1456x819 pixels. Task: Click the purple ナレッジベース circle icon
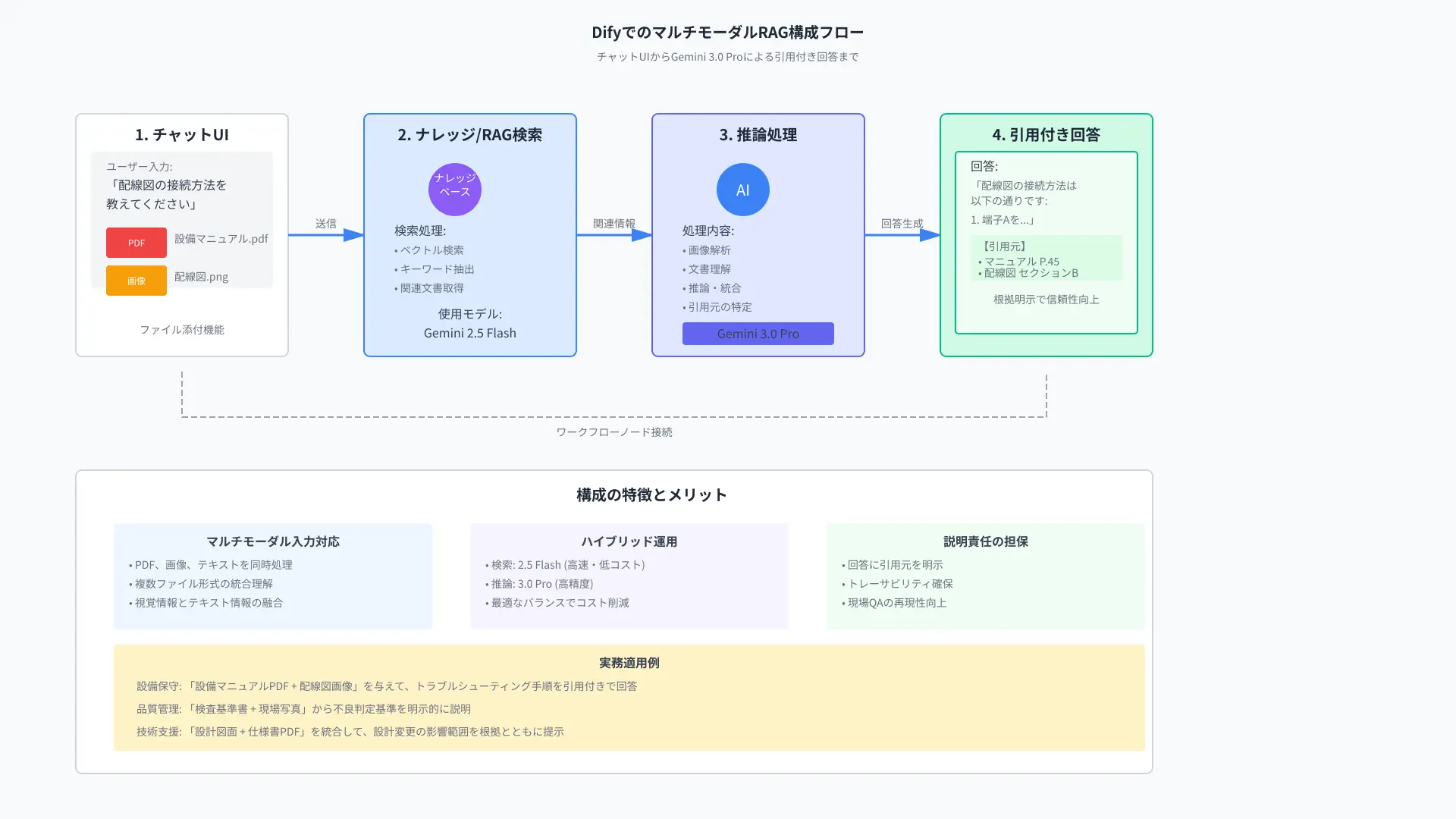point(455,190)
